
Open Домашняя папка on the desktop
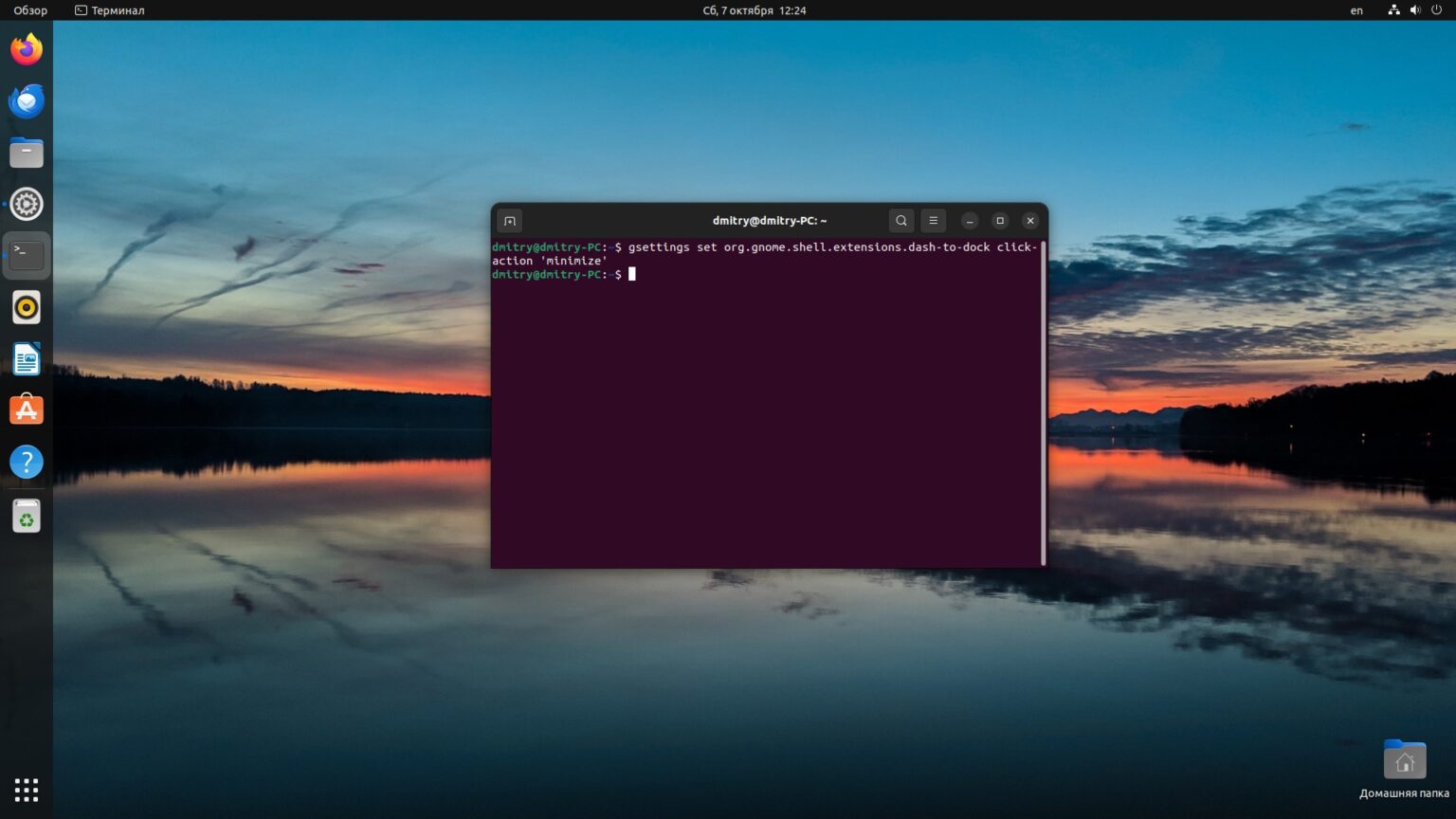[1404, 758]
